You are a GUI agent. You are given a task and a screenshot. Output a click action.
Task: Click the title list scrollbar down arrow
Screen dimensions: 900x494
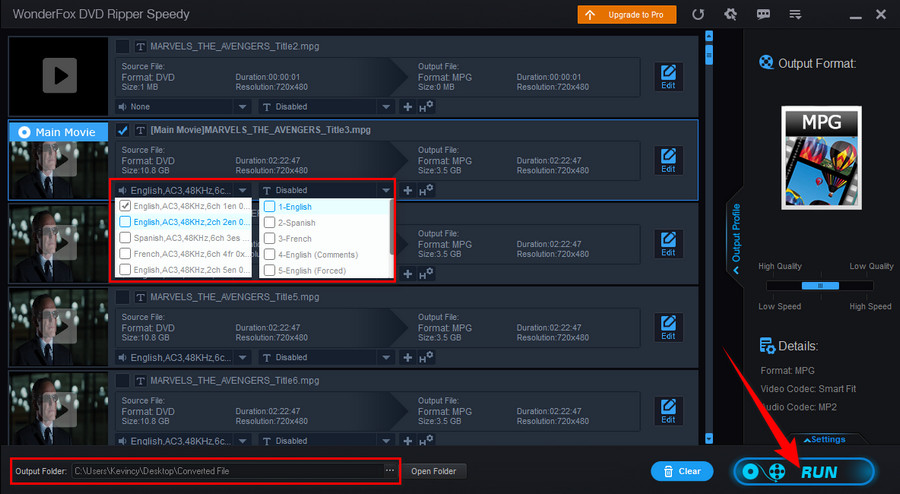(x=709, y=439)
